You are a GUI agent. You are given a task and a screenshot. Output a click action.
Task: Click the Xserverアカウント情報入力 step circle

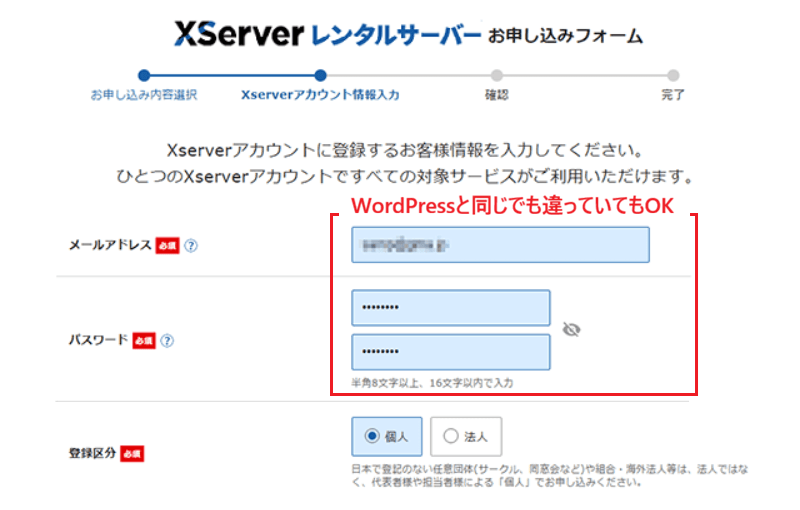(320, 74)
